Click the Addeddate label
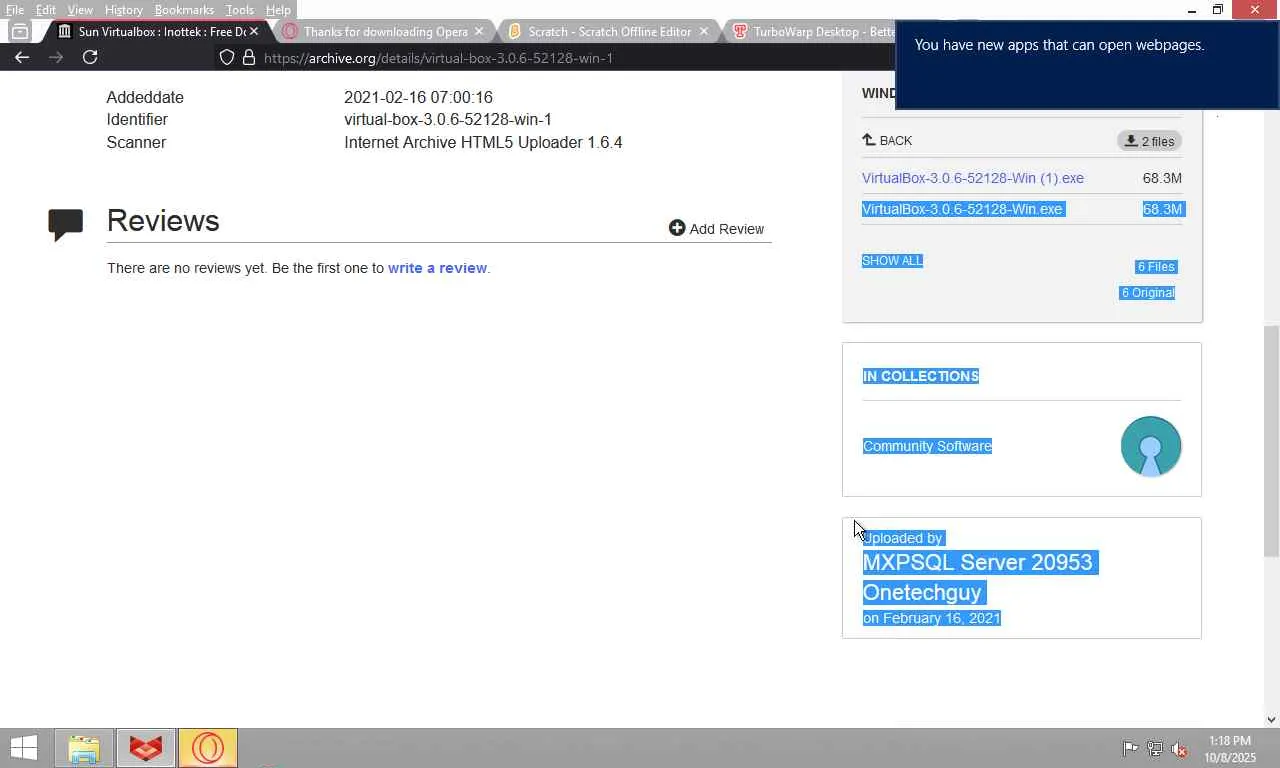The width and height of the screenshot is (1280, 768). (145, 97)
